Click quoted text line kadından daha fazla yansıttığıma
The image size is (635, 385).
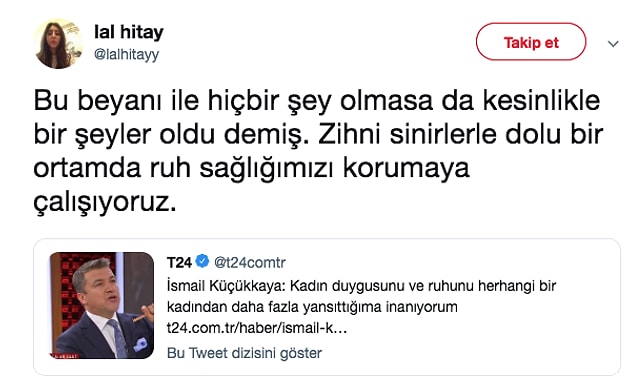tap(312, 307)
